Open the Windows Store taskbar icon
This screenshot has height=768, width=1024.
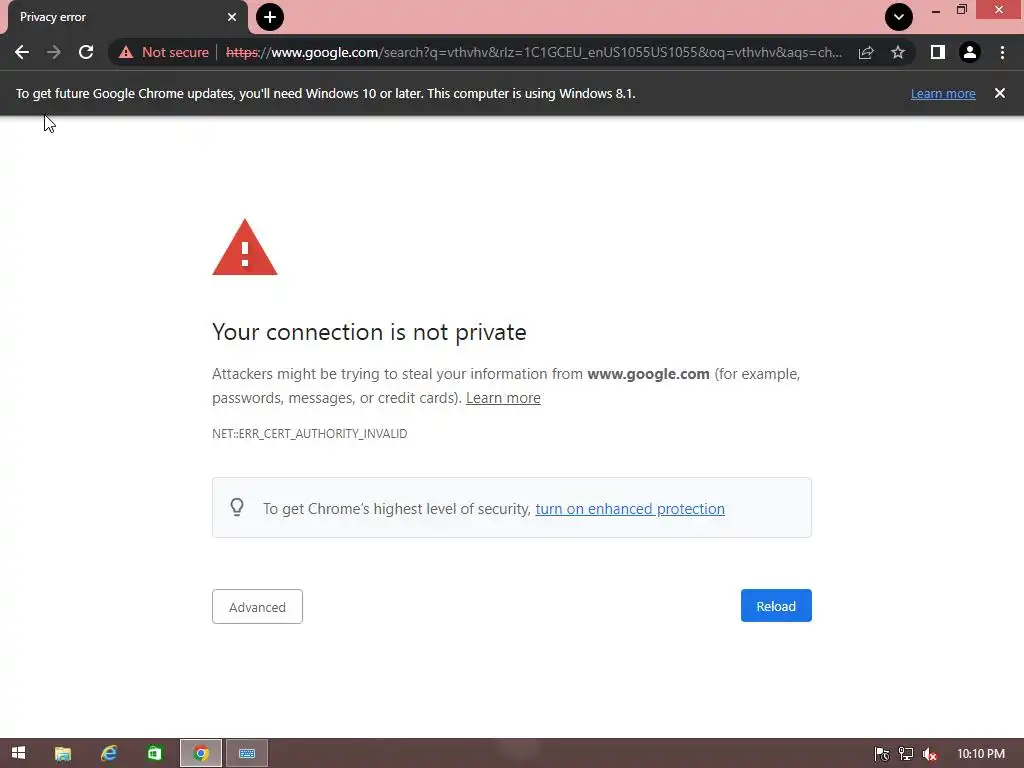(154, 753)
